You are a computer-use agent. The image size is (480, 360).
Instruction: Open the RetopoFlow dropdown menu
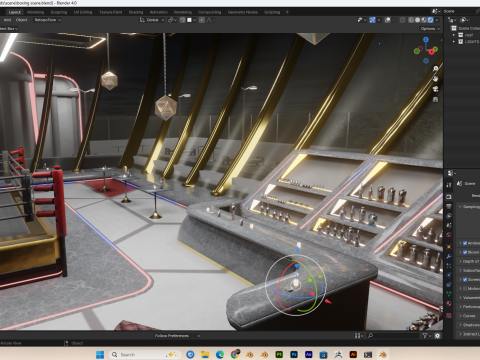pyautogui.click(x=47, y=20)
